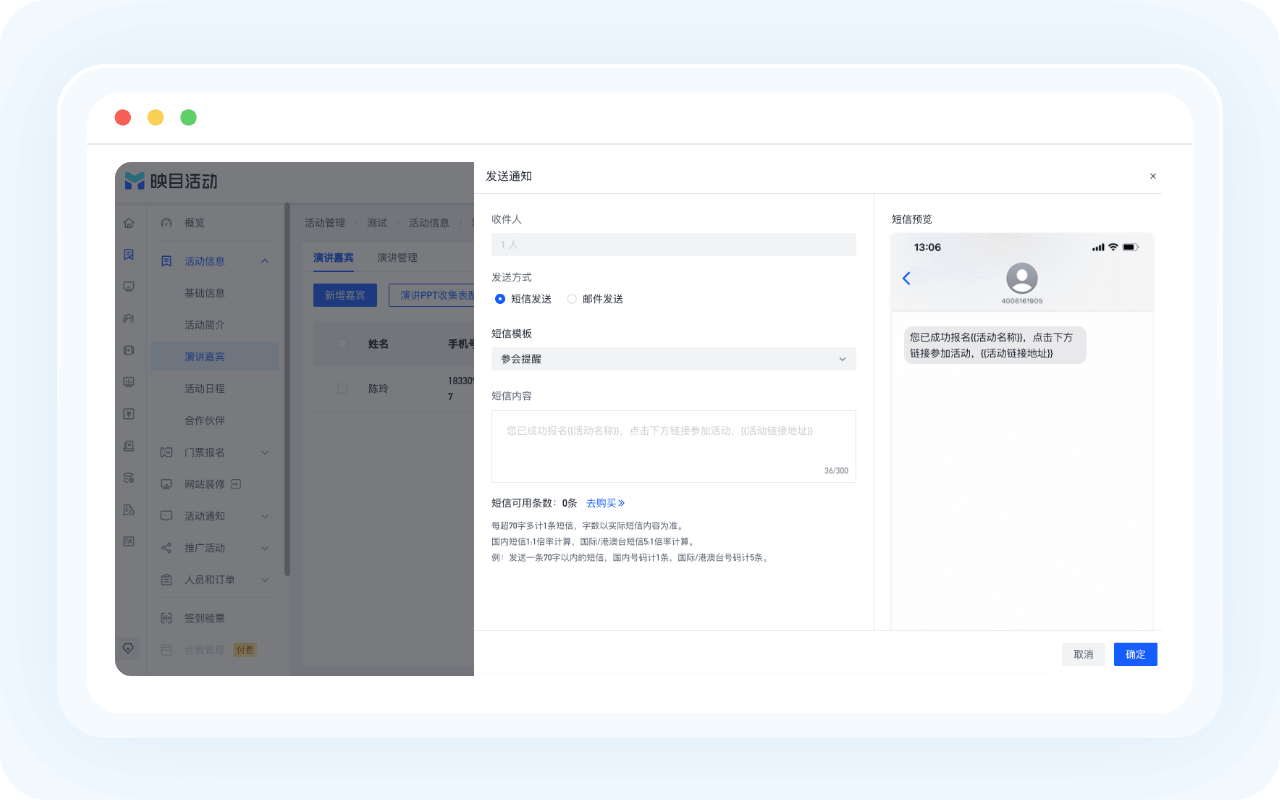Click the yellow macOS minimize light
Viewport: 1280px width, 800px height.
156,117
